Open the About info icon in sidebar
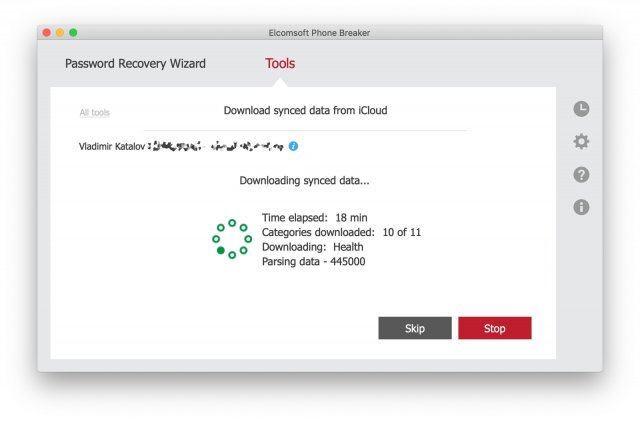Viewport: 640px width, 421px height. 581,207
